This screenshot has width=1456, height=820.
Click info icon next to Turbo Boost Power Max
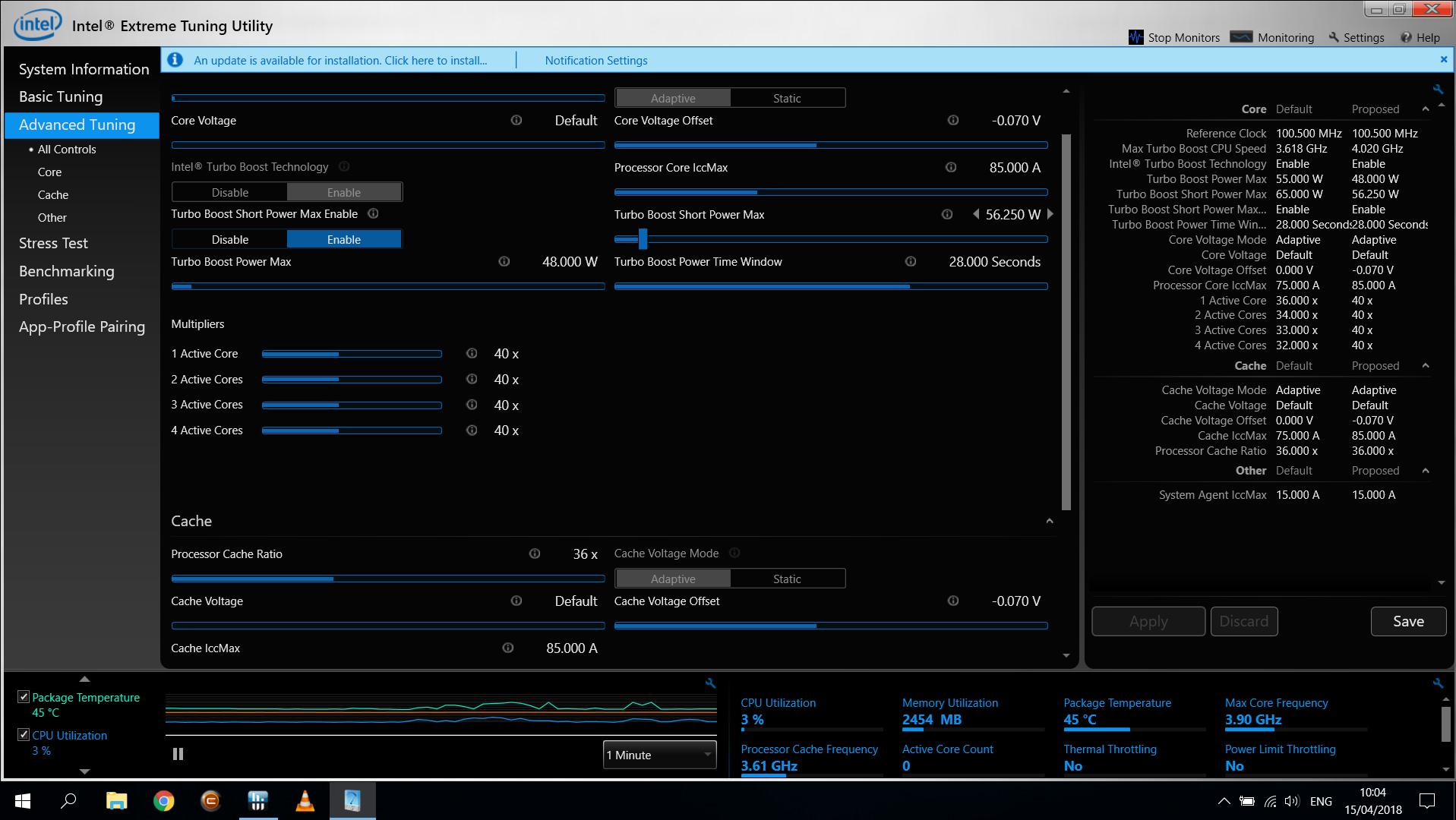click(504, 261)
